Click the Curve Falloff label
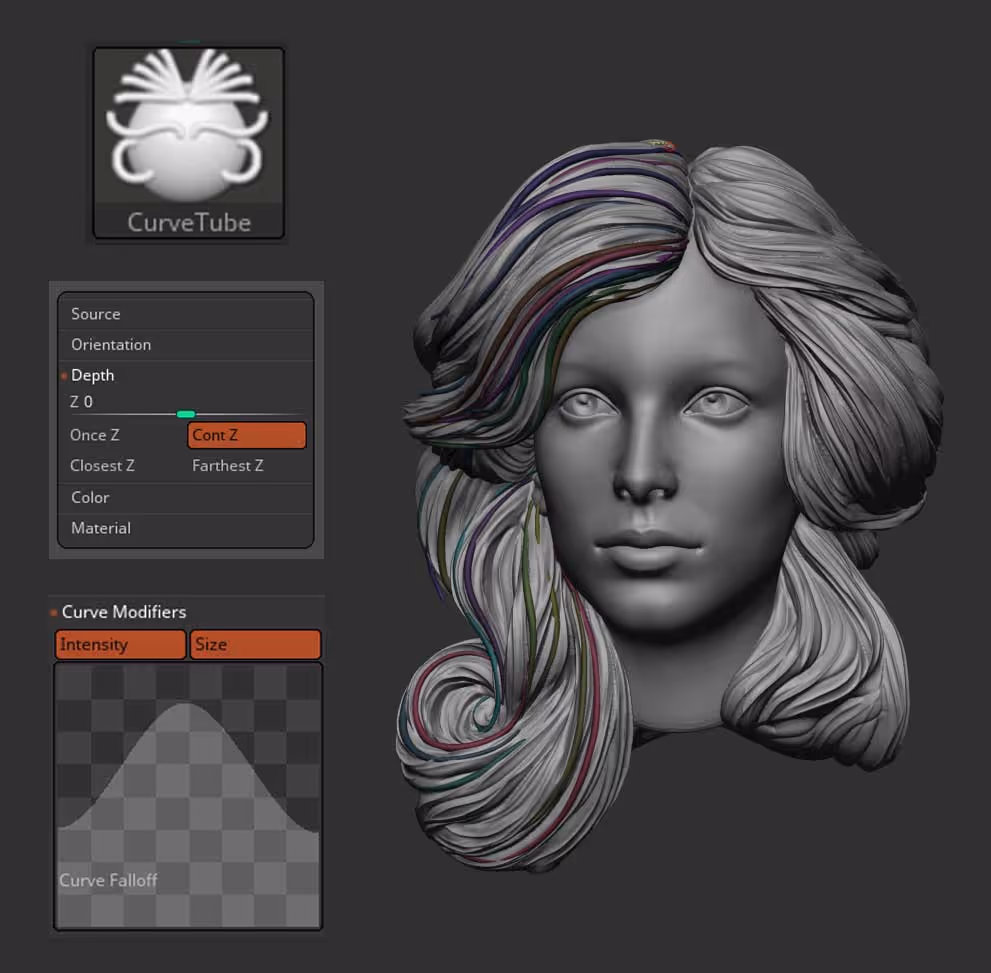The height and width of the screenshot is (973, 991). (108, 880)
